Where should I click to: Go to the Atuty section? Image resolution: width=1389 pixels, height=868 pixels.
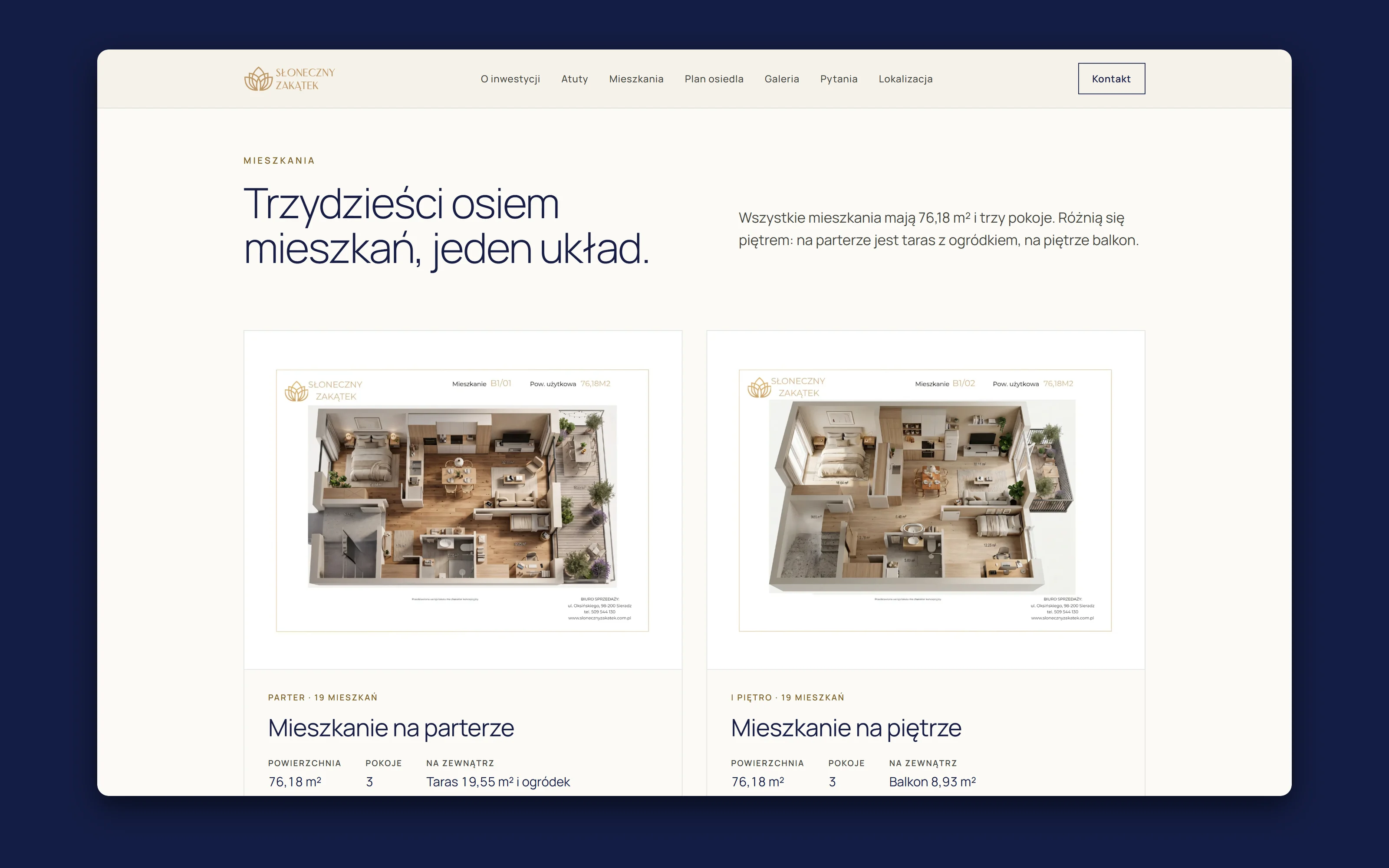pos(575,79)
